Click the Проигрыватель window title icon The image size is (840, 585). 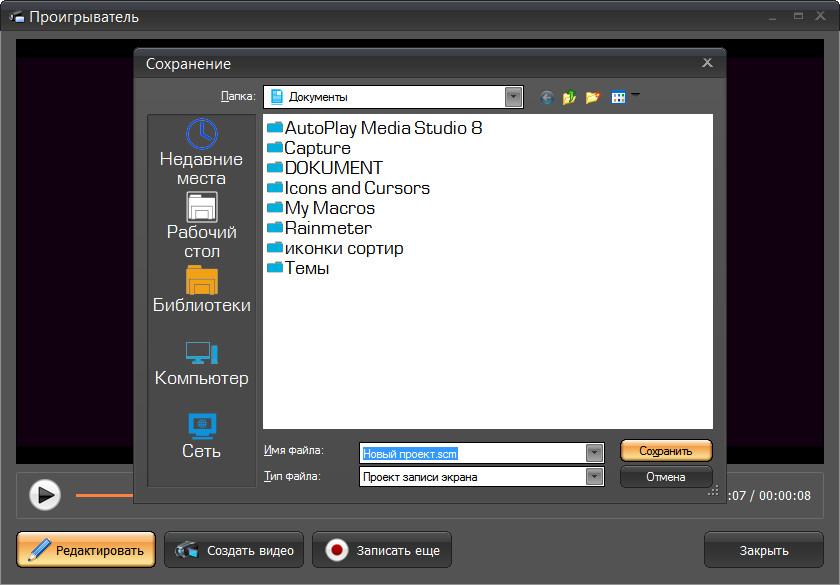pos(17,18)
